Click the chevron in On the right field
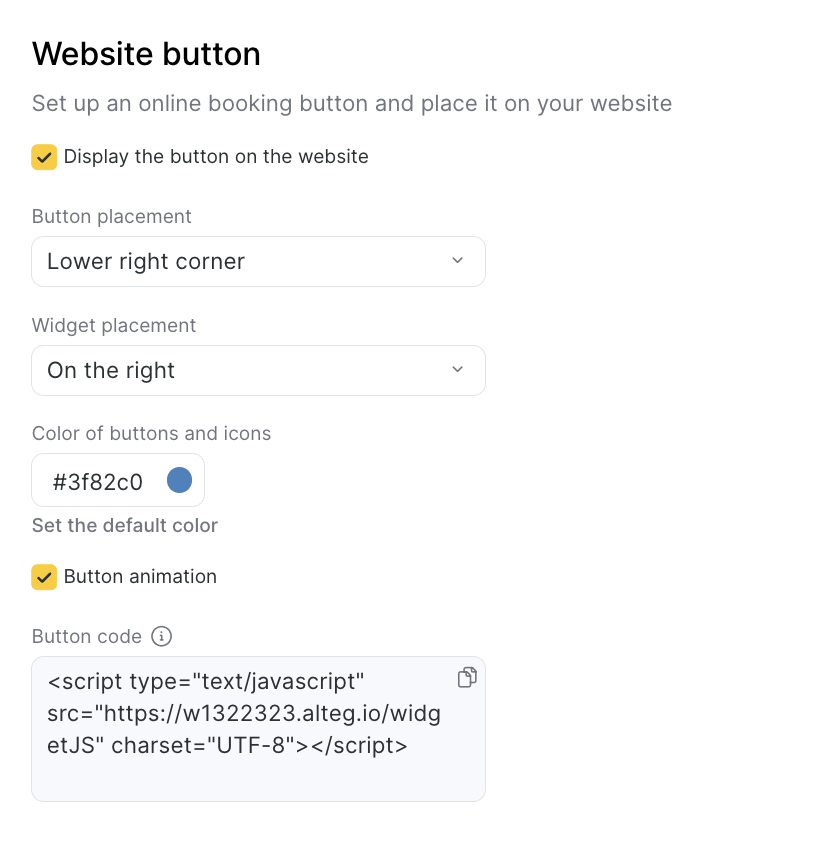This screenshot has width=824, height=850. tap(458, 370)
